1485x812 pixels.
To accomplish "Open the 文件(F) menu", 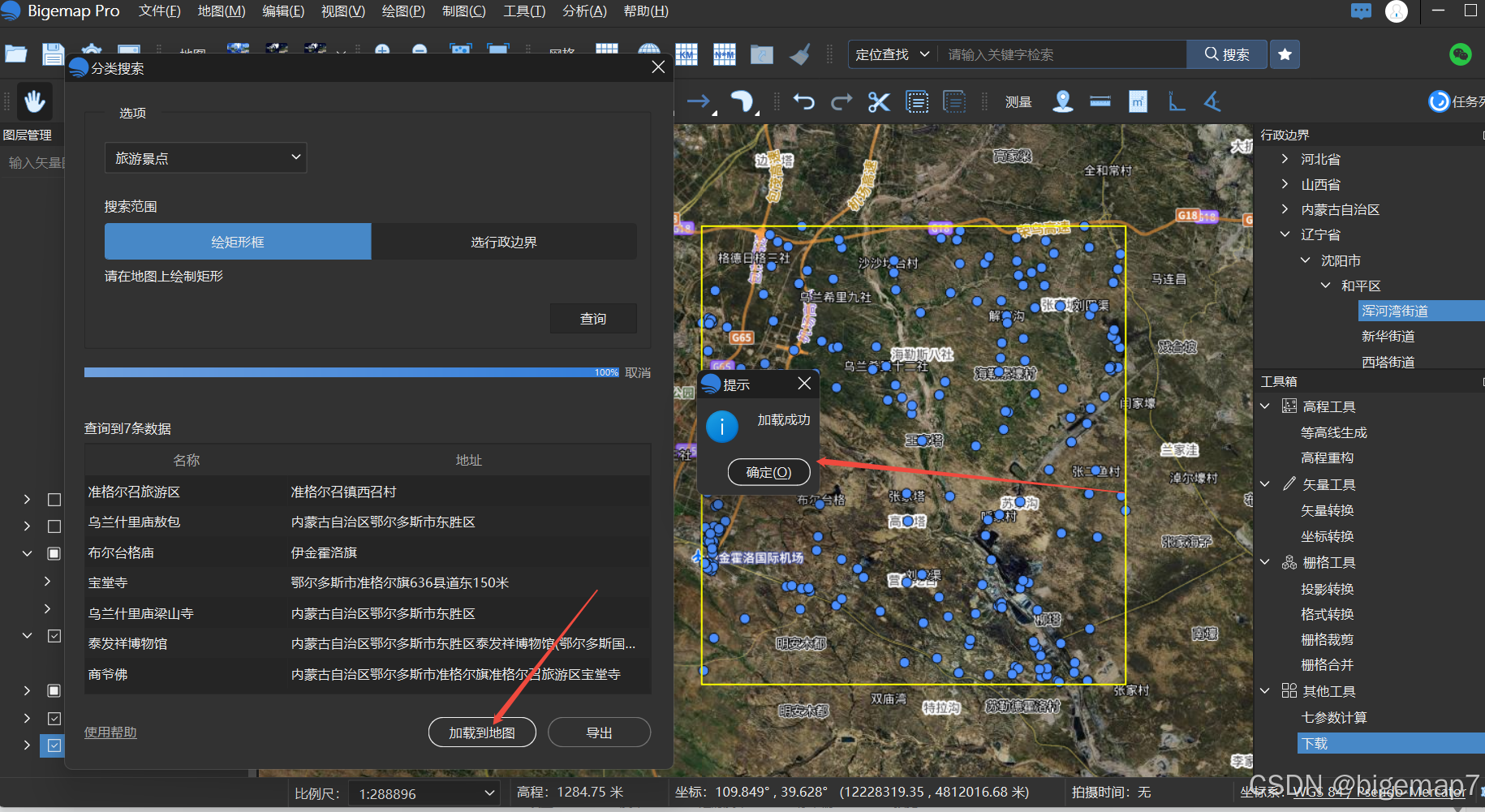I will (159, 11).
